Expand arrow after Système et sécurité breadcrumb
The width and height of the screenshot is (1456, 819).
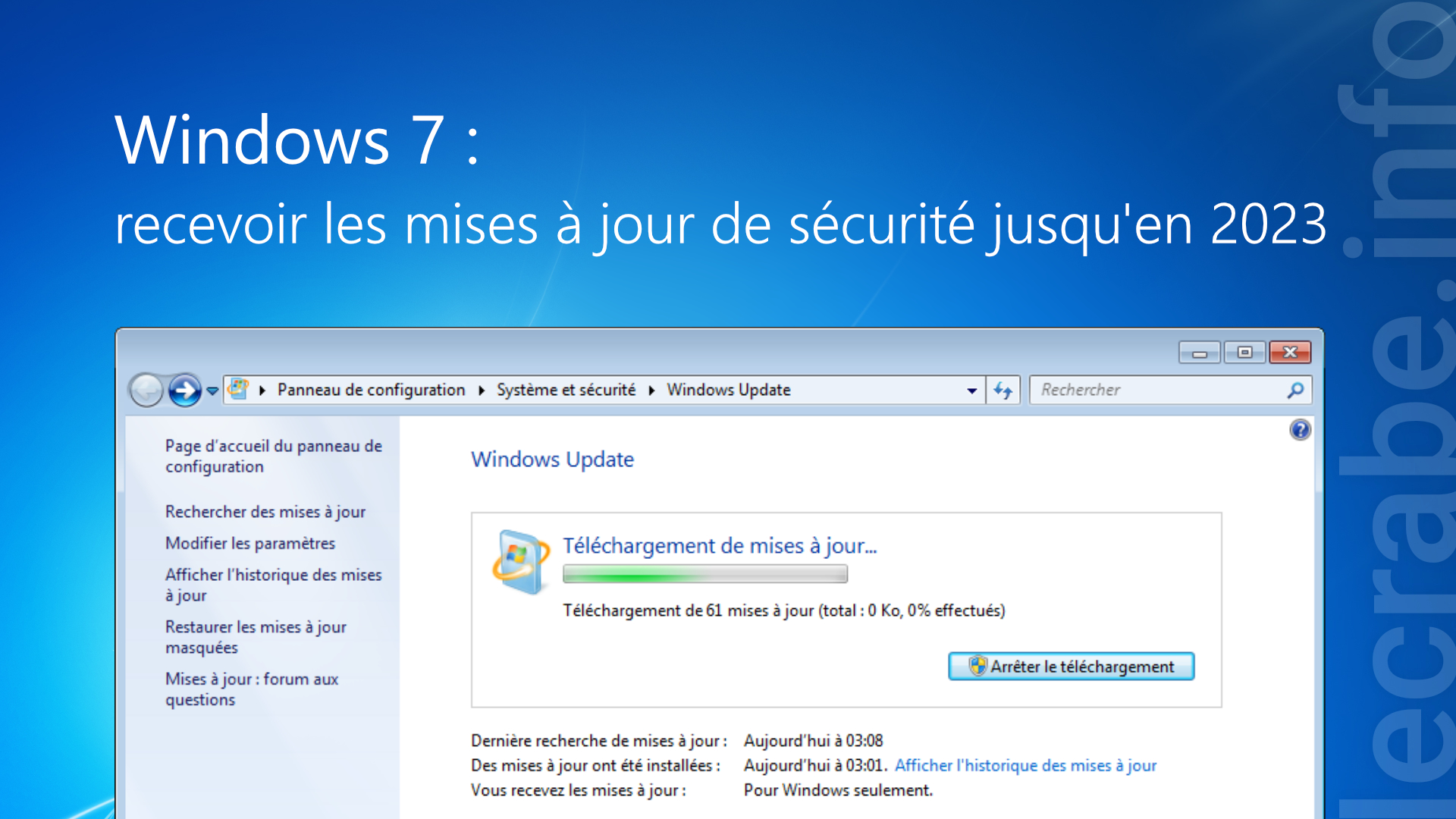pyautogui.click(x=651, y=391)
